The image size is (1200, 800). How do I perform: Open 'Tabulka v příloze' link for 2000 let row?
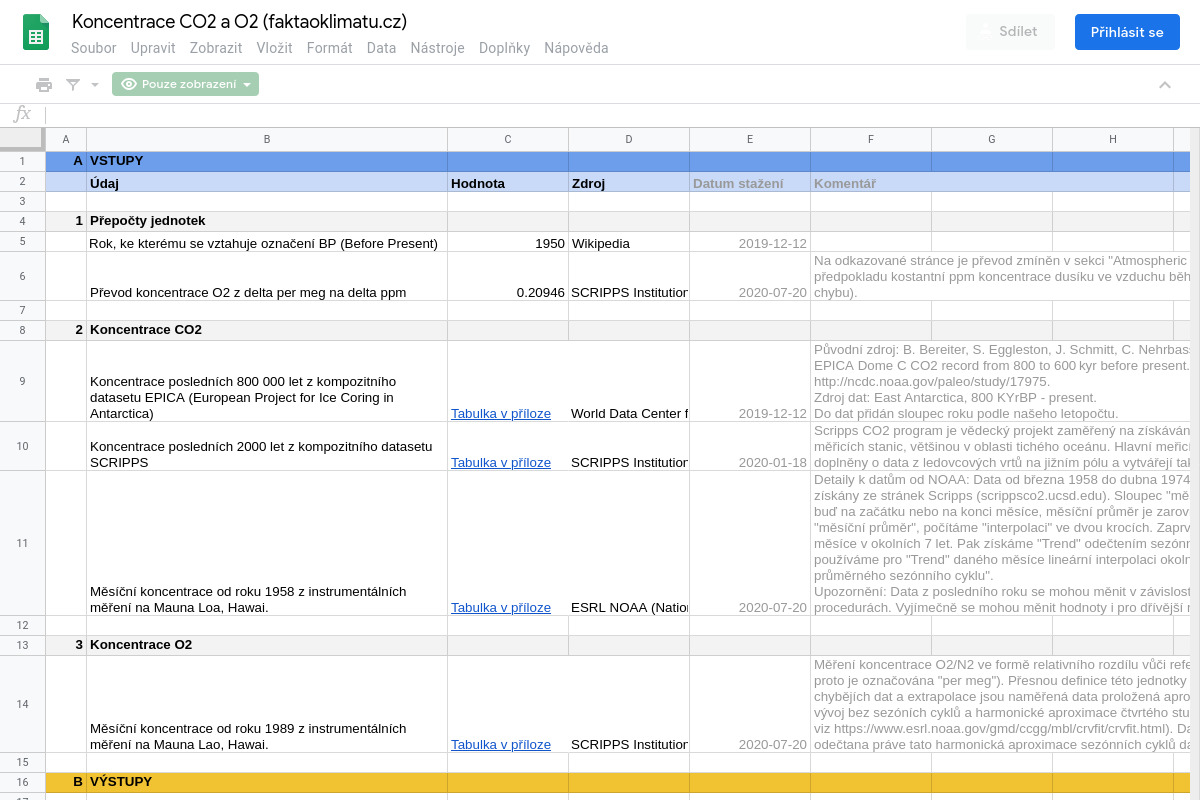tap(501, 462)
